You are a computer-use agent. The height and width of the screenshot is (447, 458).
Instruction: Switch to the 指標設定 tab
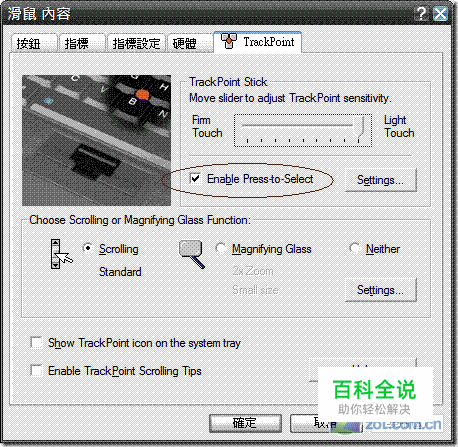pos(136,43)
